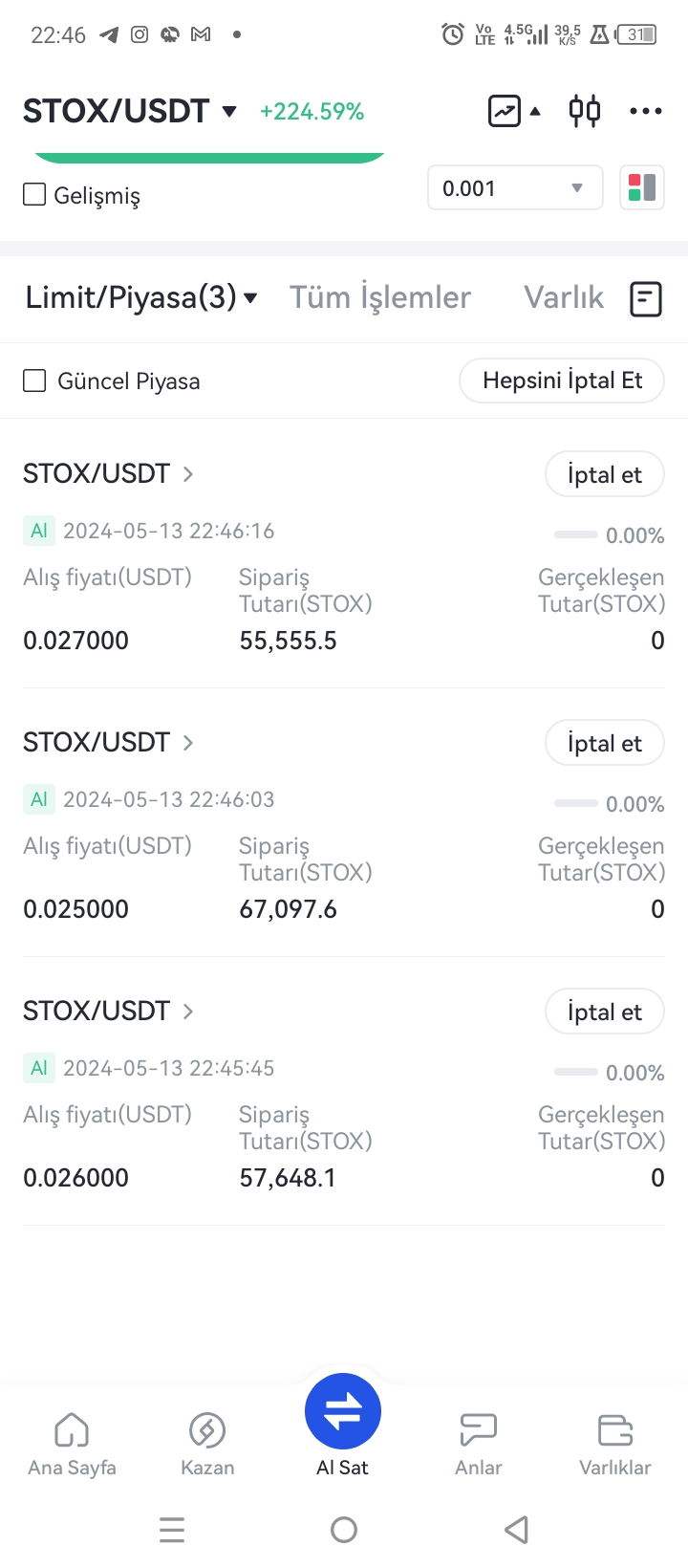Open the 0.001 precision dropdown
Viewport: 688px width, 1568px height.
point(515,187)
